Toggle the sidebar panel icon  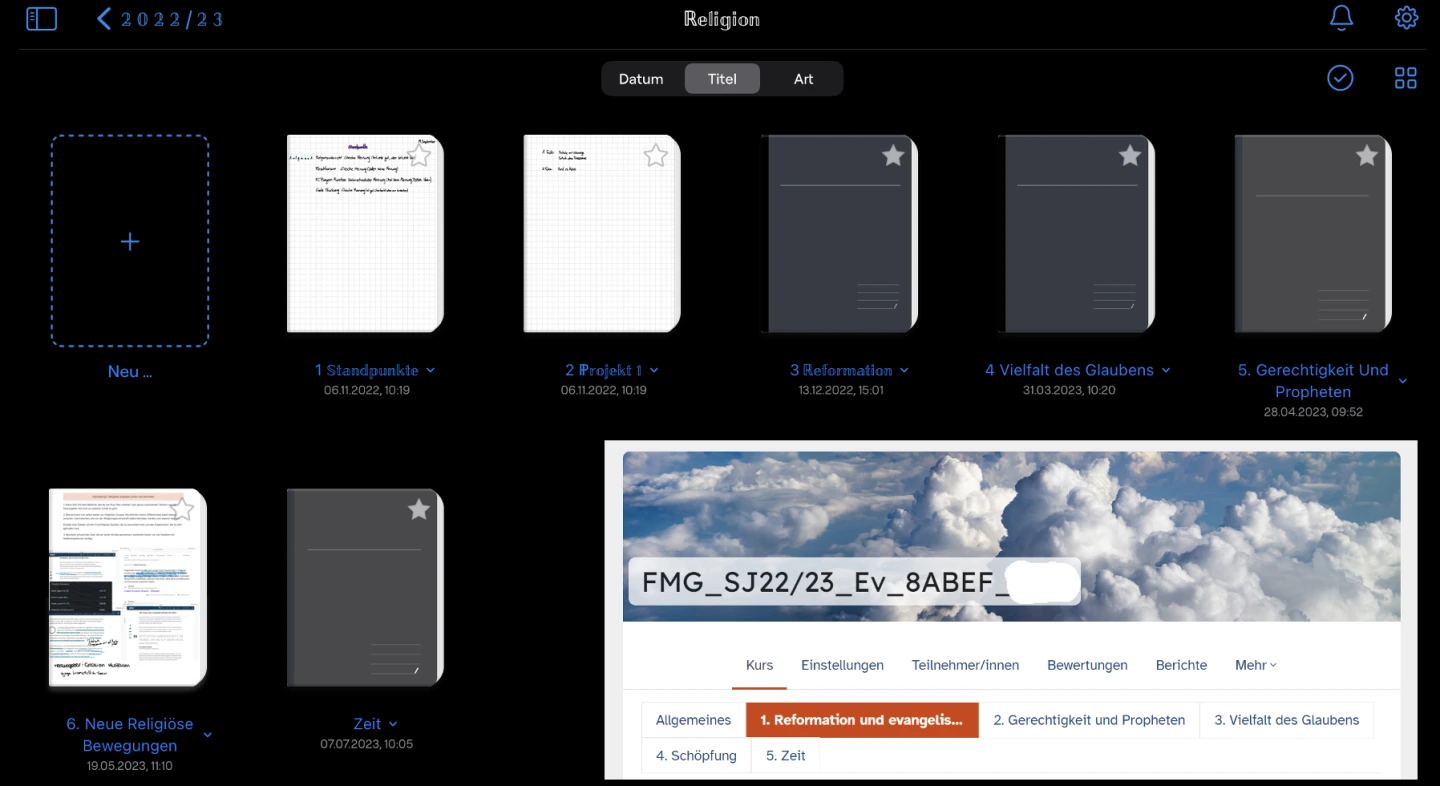[41, 19]
